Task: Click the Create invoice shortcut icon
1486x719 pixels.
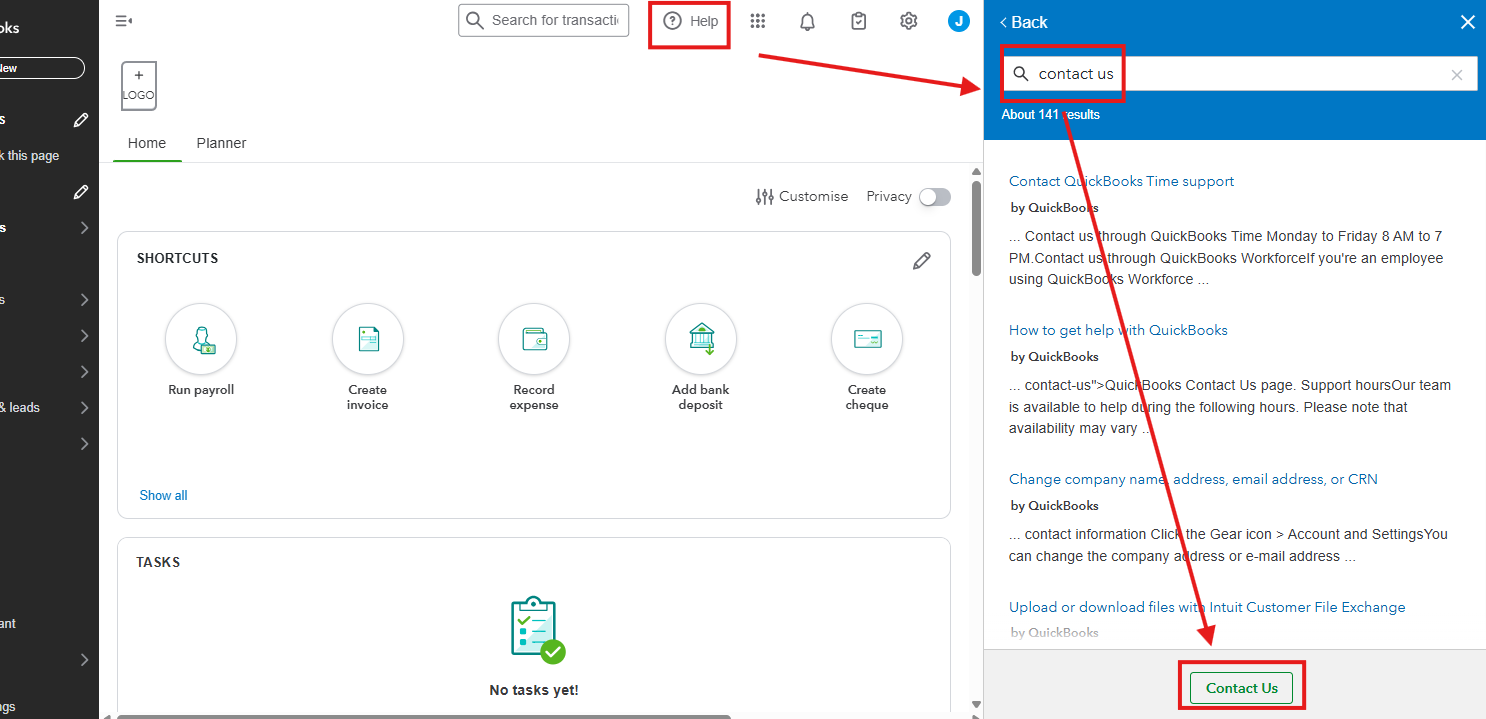Action: pyautogui.click(x=368, y=340)
